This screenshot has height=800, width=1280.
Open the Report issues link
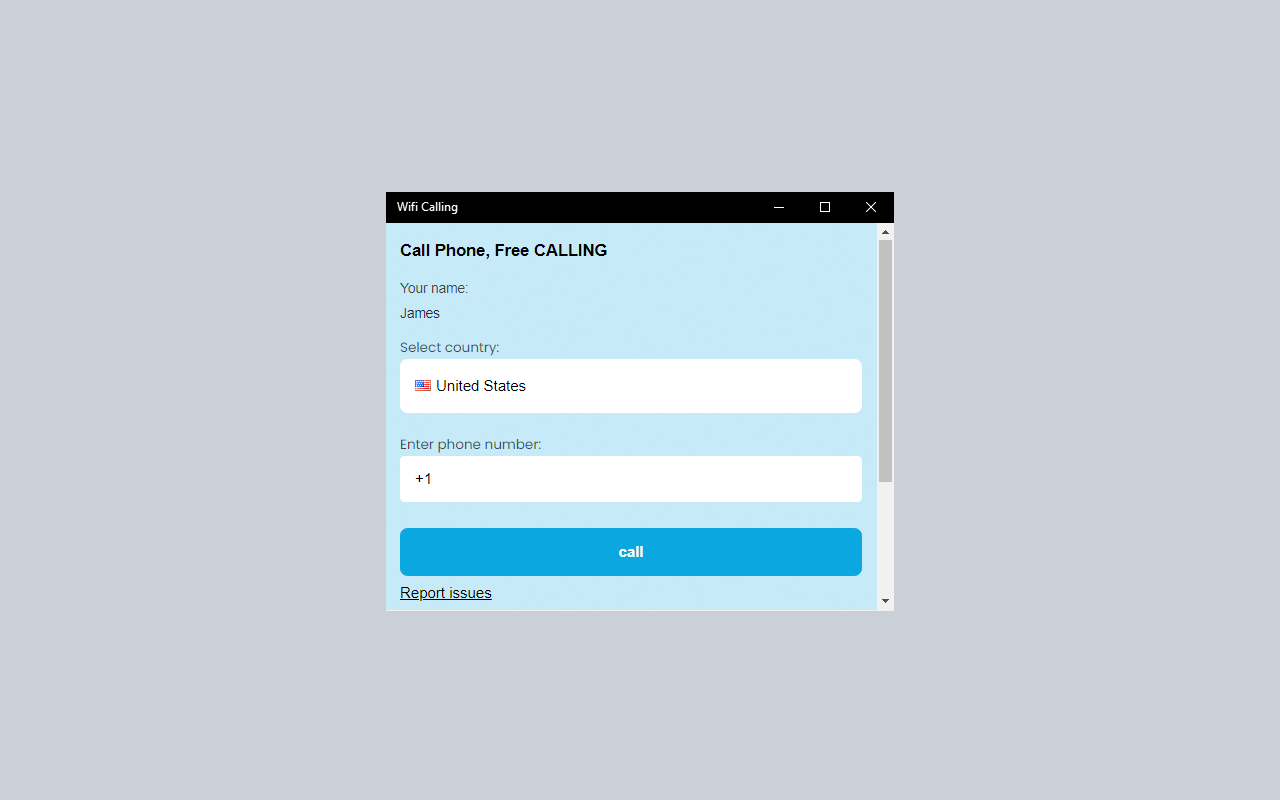[x=445, y=592]
